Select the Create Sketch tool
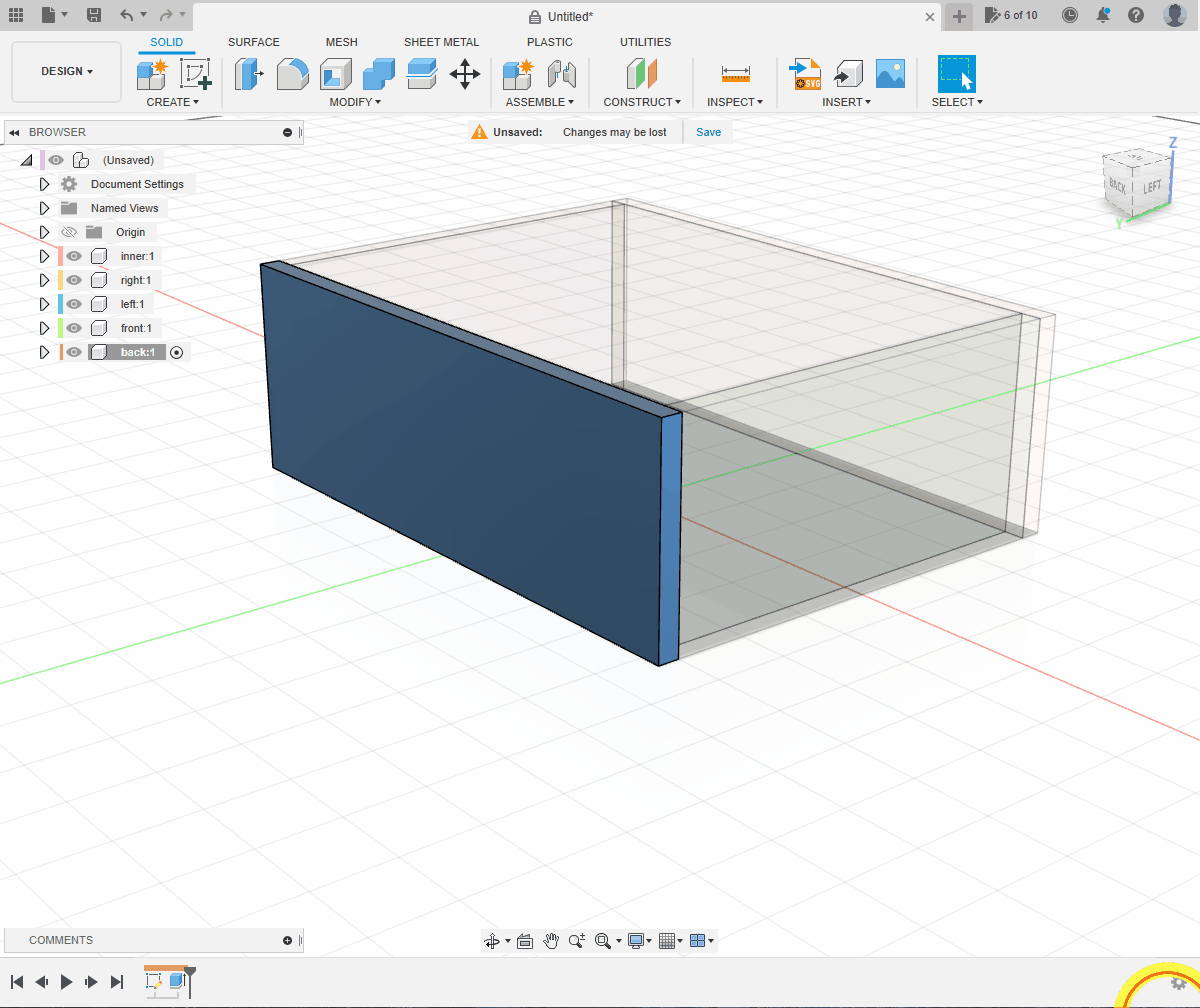 (x=196, y=74)
